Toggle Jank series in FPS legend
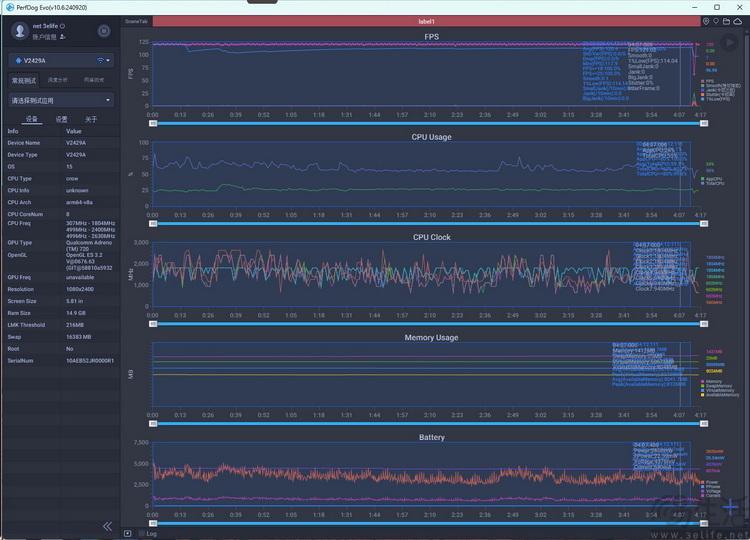Image resolution: width=750 pixels, height=540 pixels. [x=717, y=90]
